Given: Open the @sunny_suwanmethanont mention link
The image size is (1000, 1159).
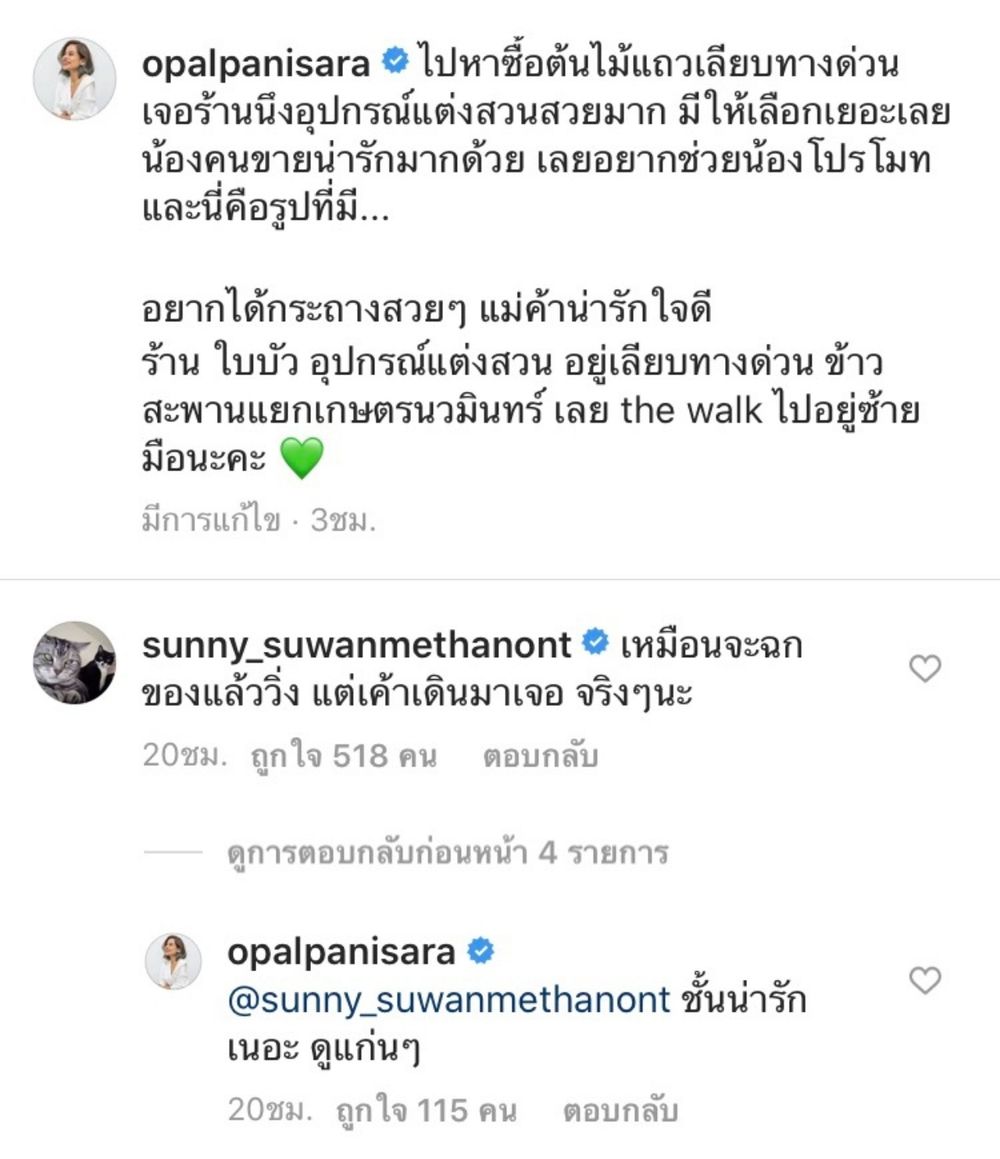Looking at the screenshot, I should pyautogui.click(x=449, y=1001).
